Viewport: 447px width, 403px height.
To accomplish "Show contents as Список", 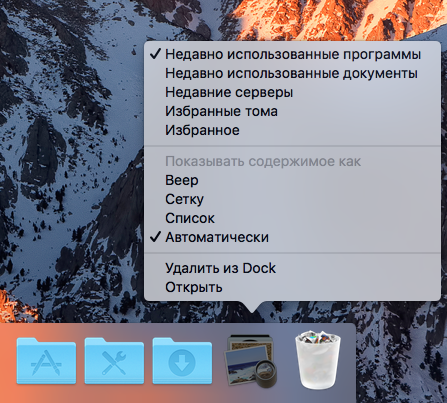I will coord(292,218).
